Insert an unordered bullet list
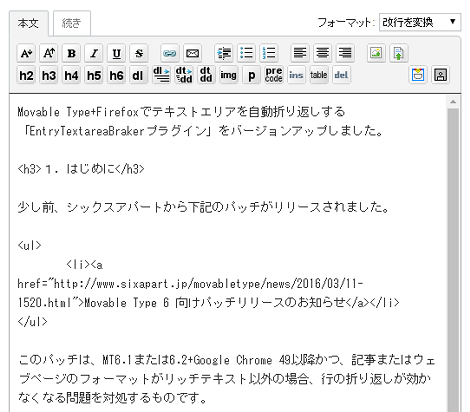470x412 pixels. coord(247,53)
